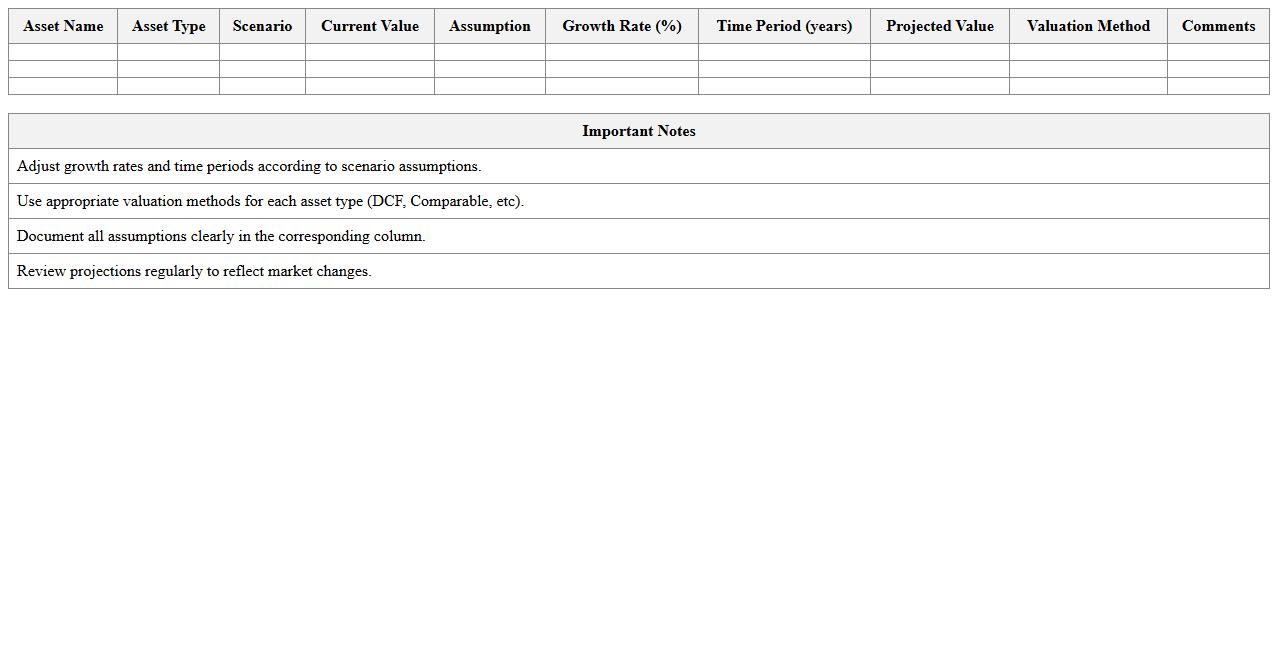Click the note about appropriate valuation methods

click(270, 201)
